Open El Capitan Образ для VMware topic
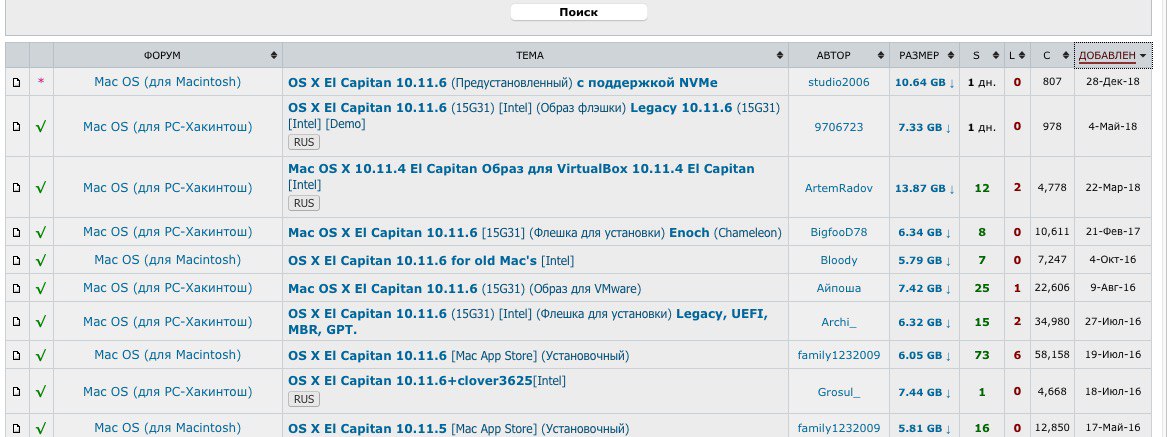Screen dimensions: 1167x437 click(464, 289)
